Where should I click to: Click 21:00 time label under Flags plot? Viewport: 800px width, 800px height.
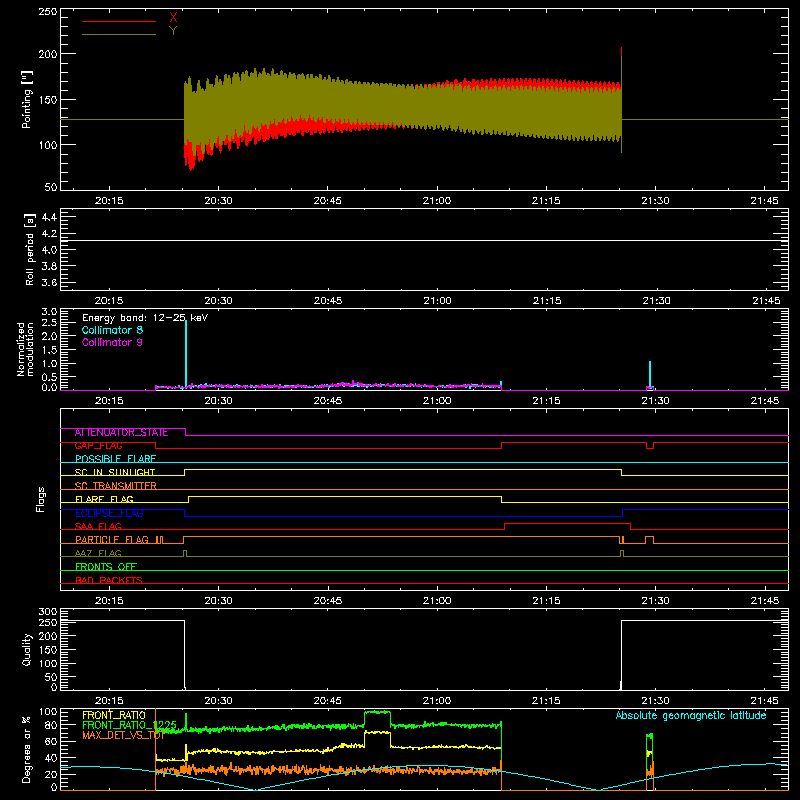pyautogui.click(x=437, y=601)
